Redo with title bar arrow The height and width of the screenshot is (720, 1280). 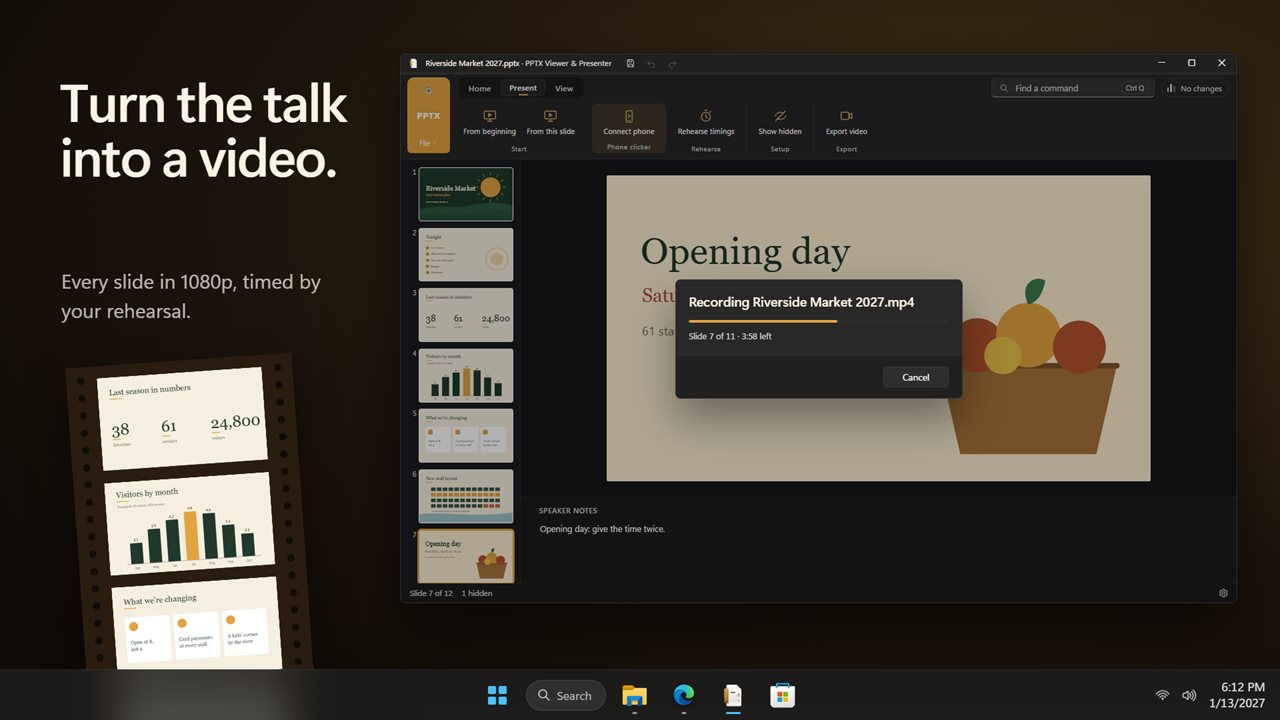[672, 63]
